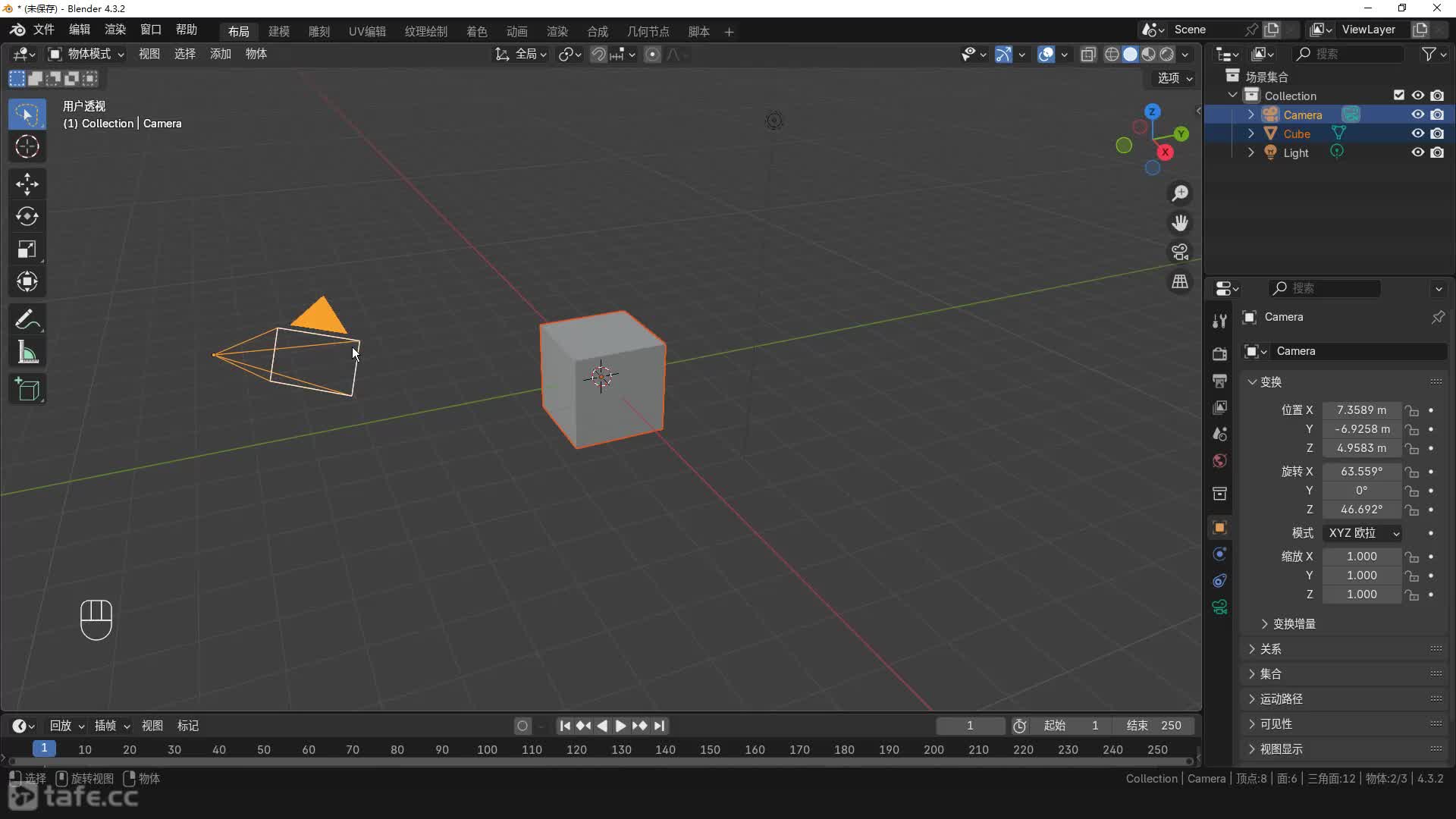Expand the Cube item in outliner
This screenshot has height=819, width=1456.
click(x=1251, y=133)
